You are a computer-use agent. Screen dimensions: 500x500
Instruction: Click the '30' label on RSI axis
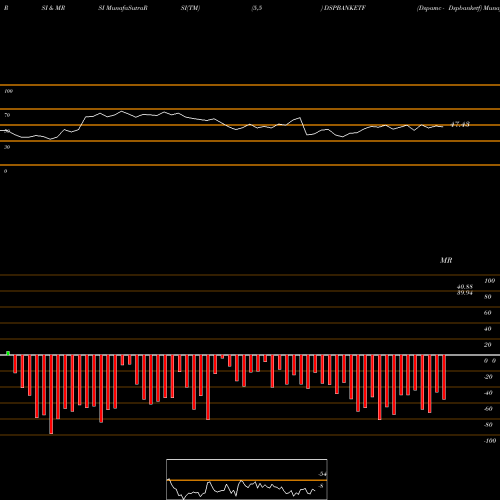pos(7,147)
